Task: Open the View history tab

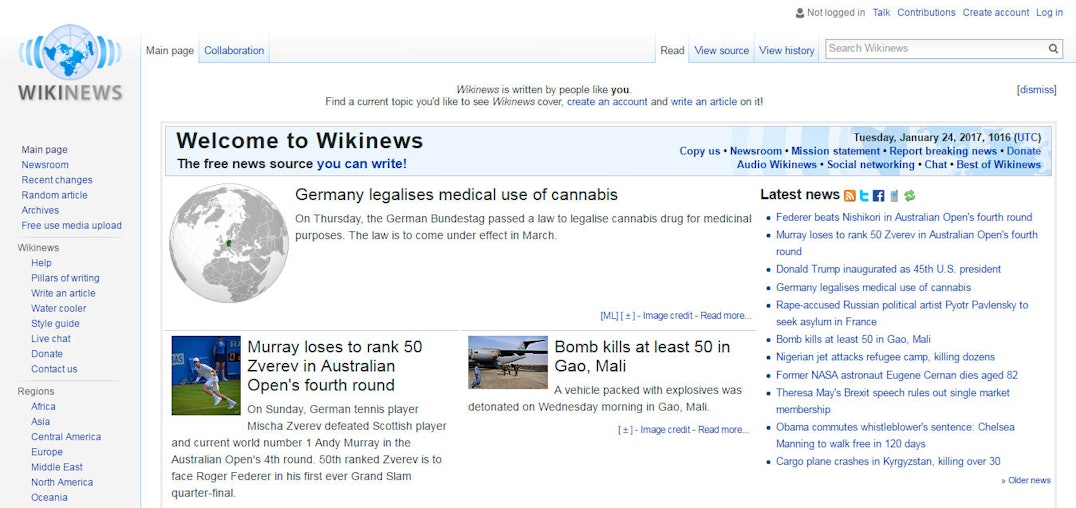Action: tap(787, 50)
